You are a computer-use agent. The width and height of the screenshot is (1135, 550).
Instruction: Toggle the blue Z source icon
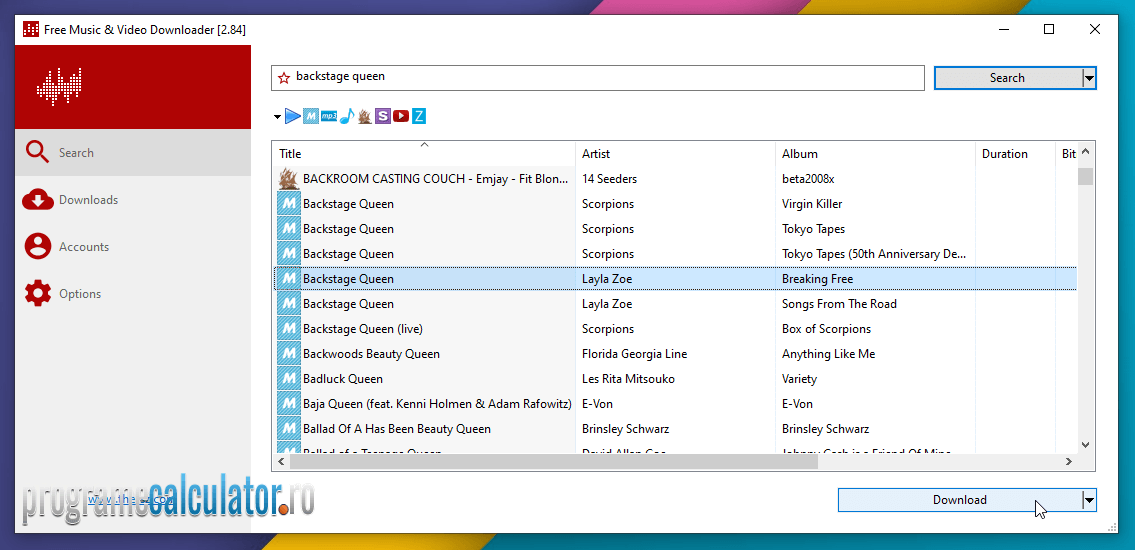point(418,116)
